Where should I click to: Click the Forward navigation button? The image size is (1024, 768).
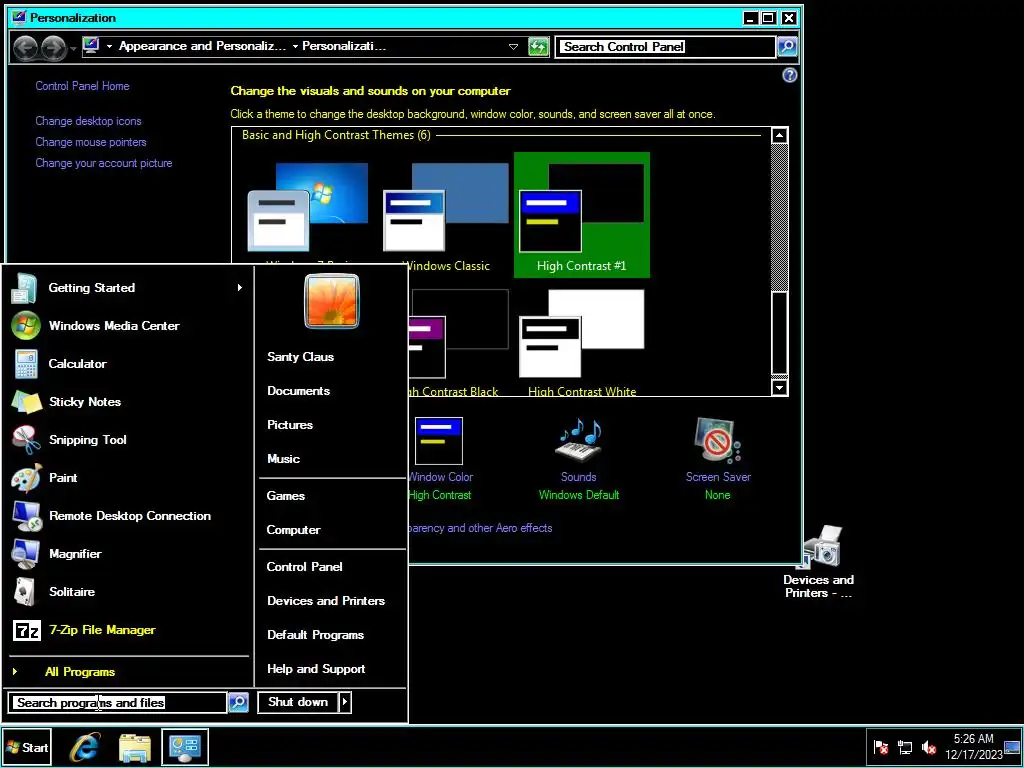pyautogui.click(x=54, y=48)
